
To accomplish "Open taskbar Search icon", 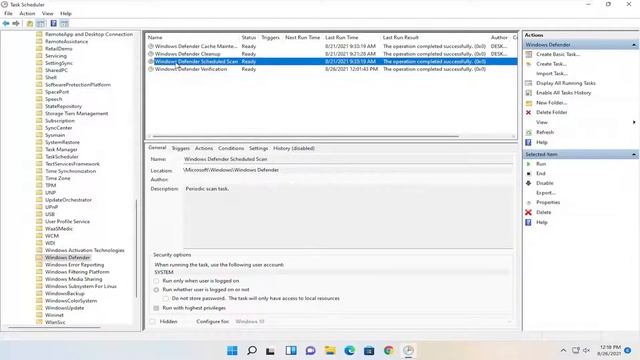I will pyautogui.click(x=252, y=350).
